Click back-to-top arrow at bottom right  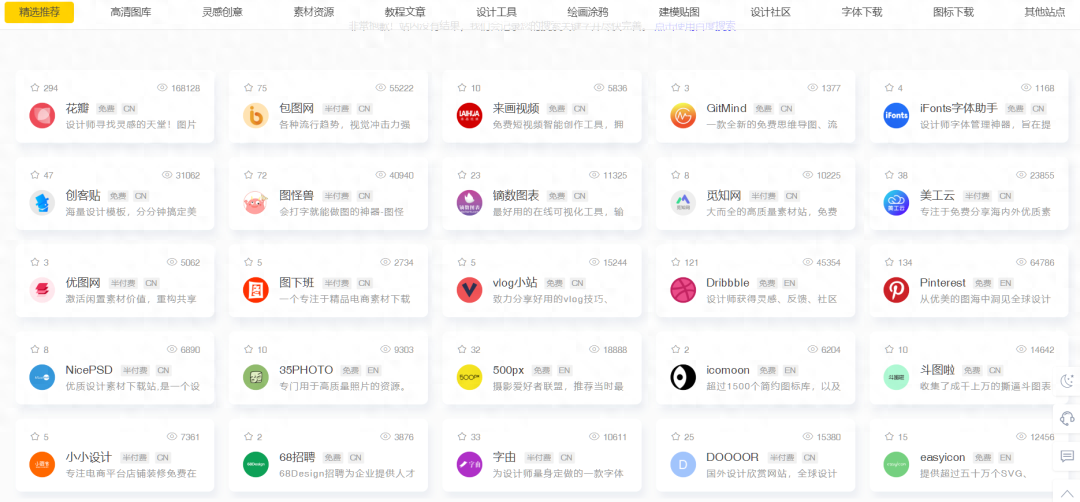pos(1067,492)
